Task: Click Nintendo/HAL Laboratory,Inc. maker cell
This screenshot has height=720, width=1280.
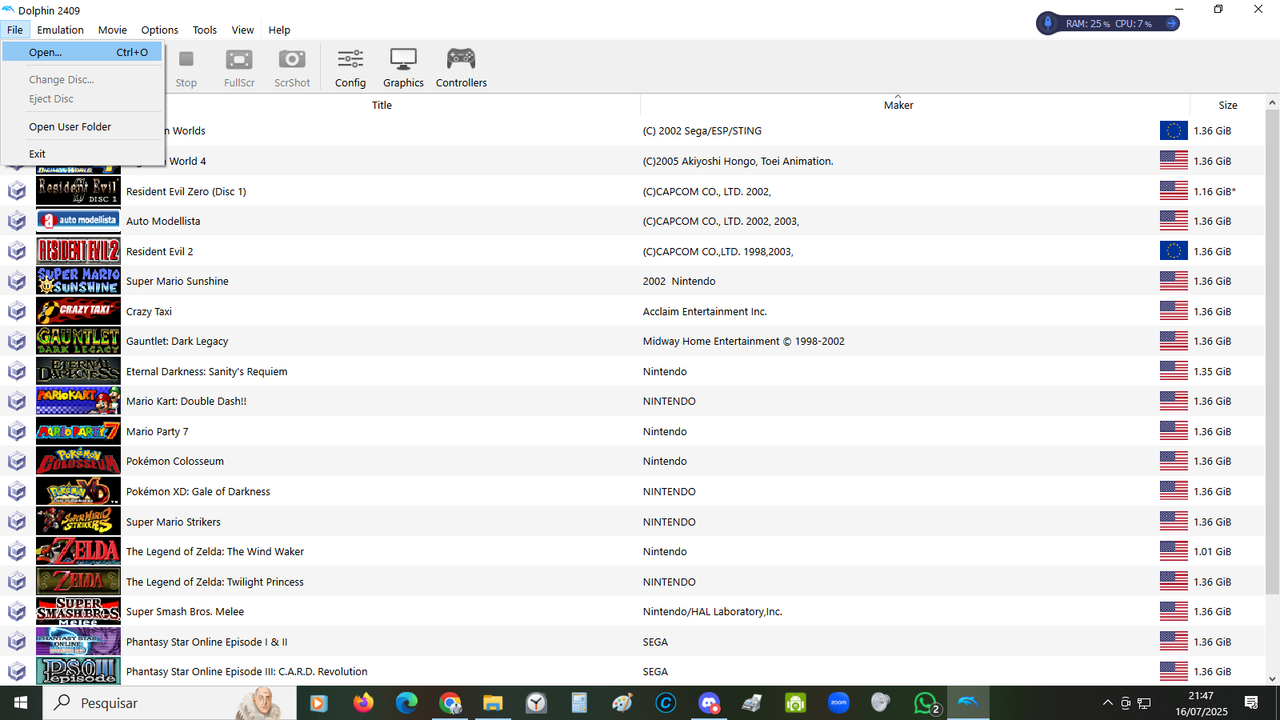Action: (713, 611)
